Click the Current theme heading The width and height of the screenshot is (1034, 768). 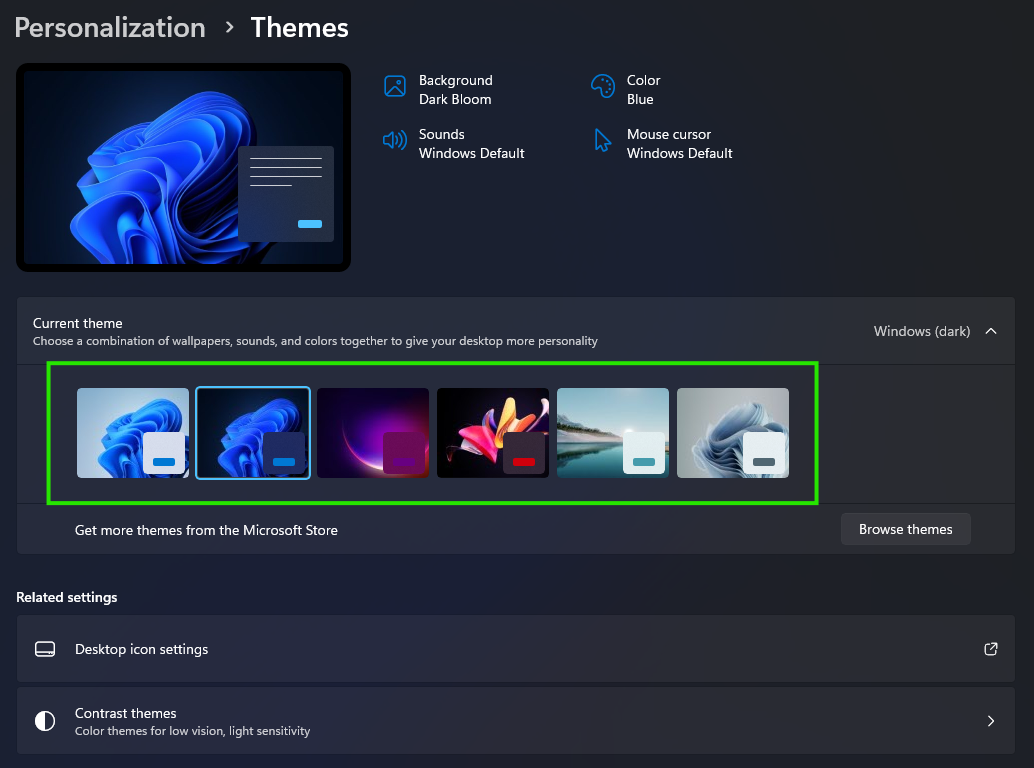[78, 323]
